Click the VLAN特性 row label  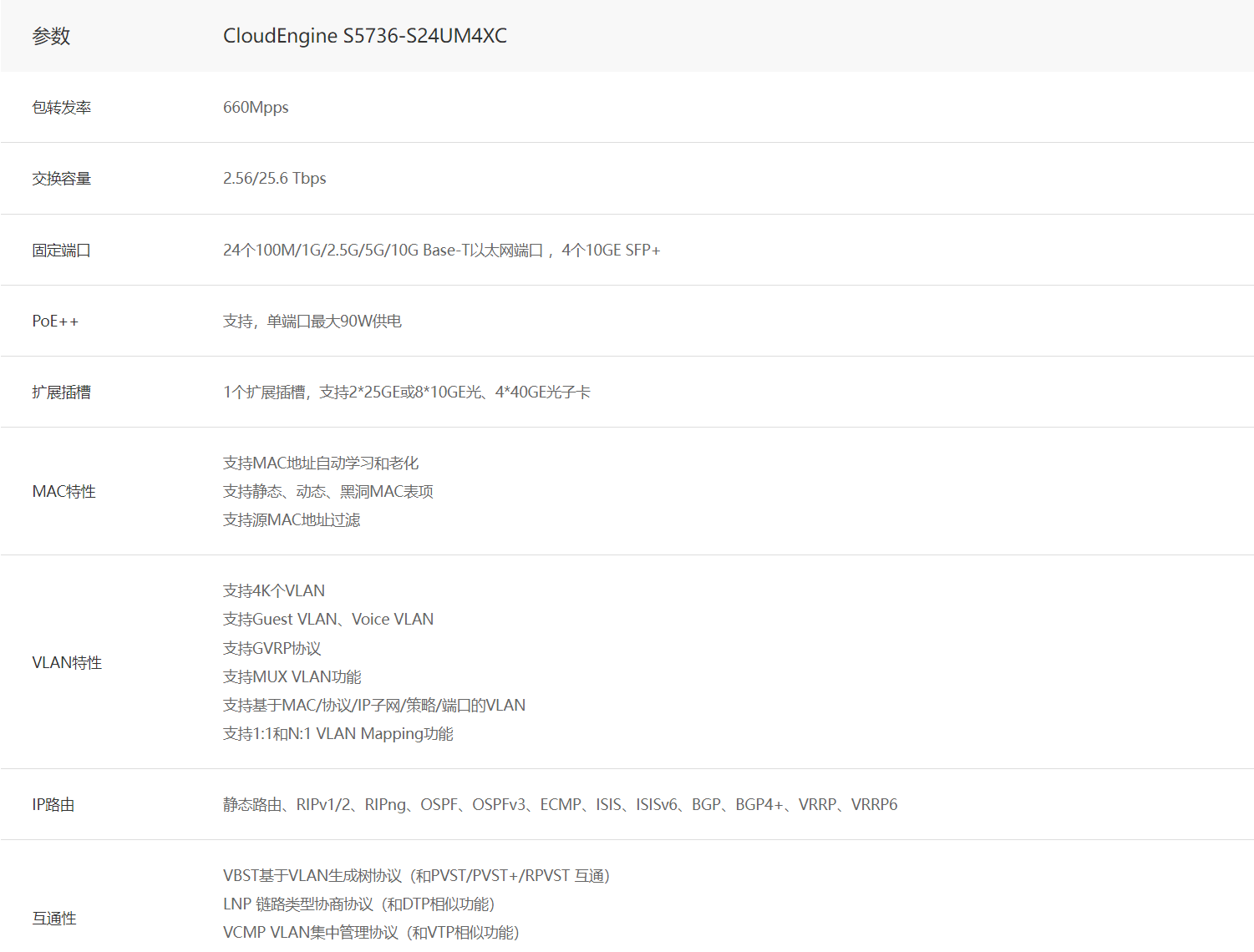point(67,662)
